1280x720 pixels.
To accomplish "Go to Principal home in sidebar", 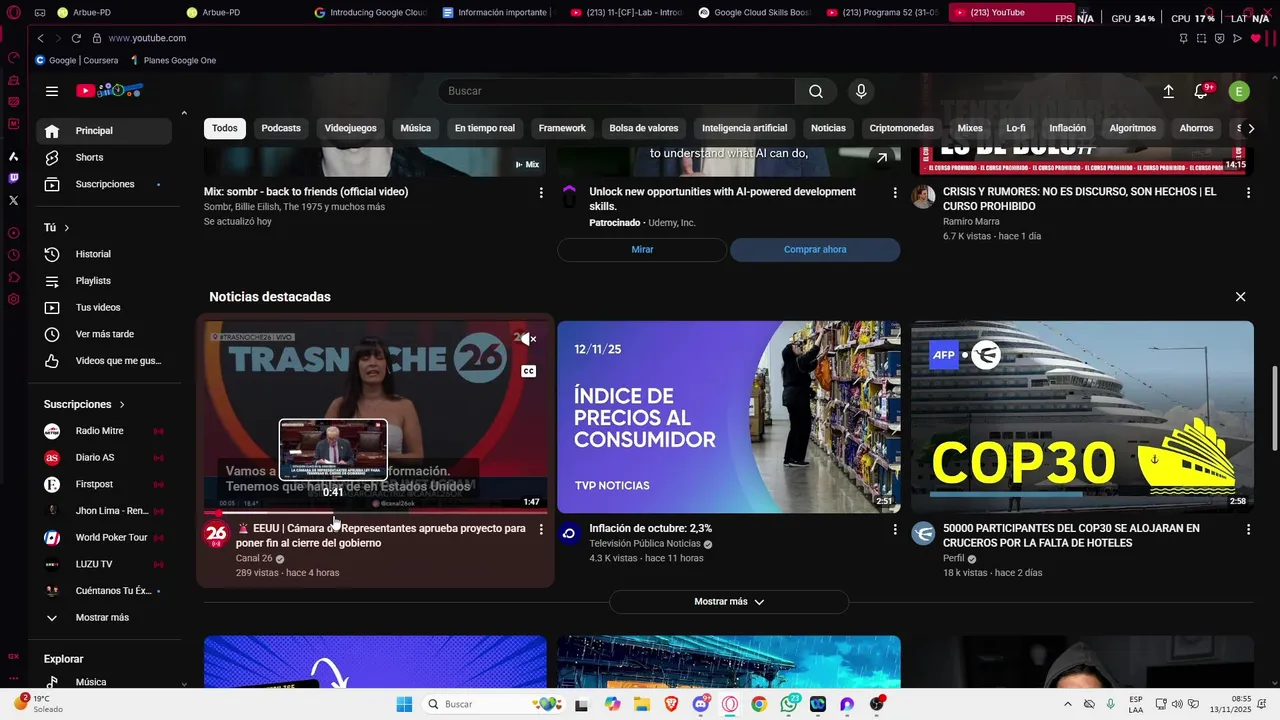I will pos(104,131).
